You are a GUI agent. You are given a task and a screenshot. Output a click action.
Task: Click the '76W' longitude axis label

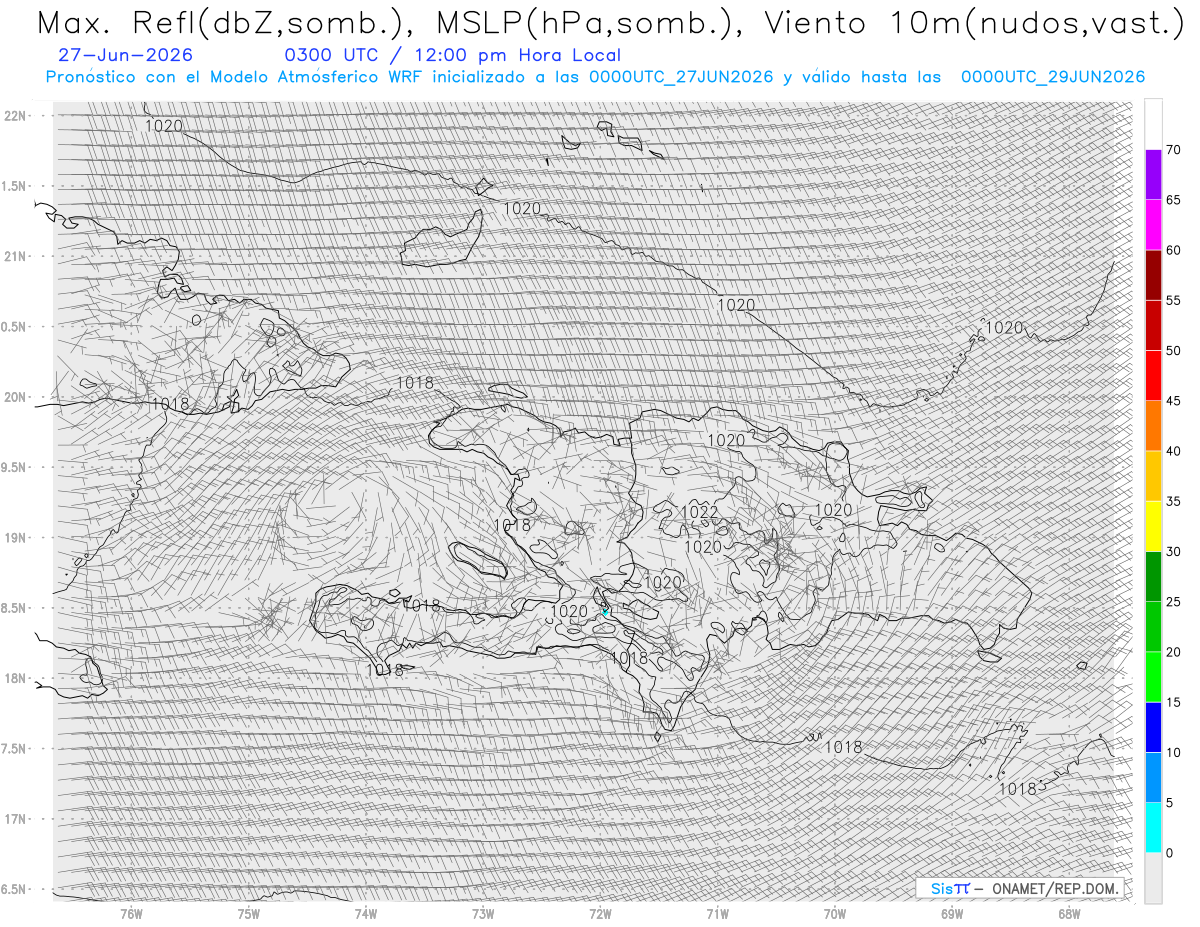point(132,914)
